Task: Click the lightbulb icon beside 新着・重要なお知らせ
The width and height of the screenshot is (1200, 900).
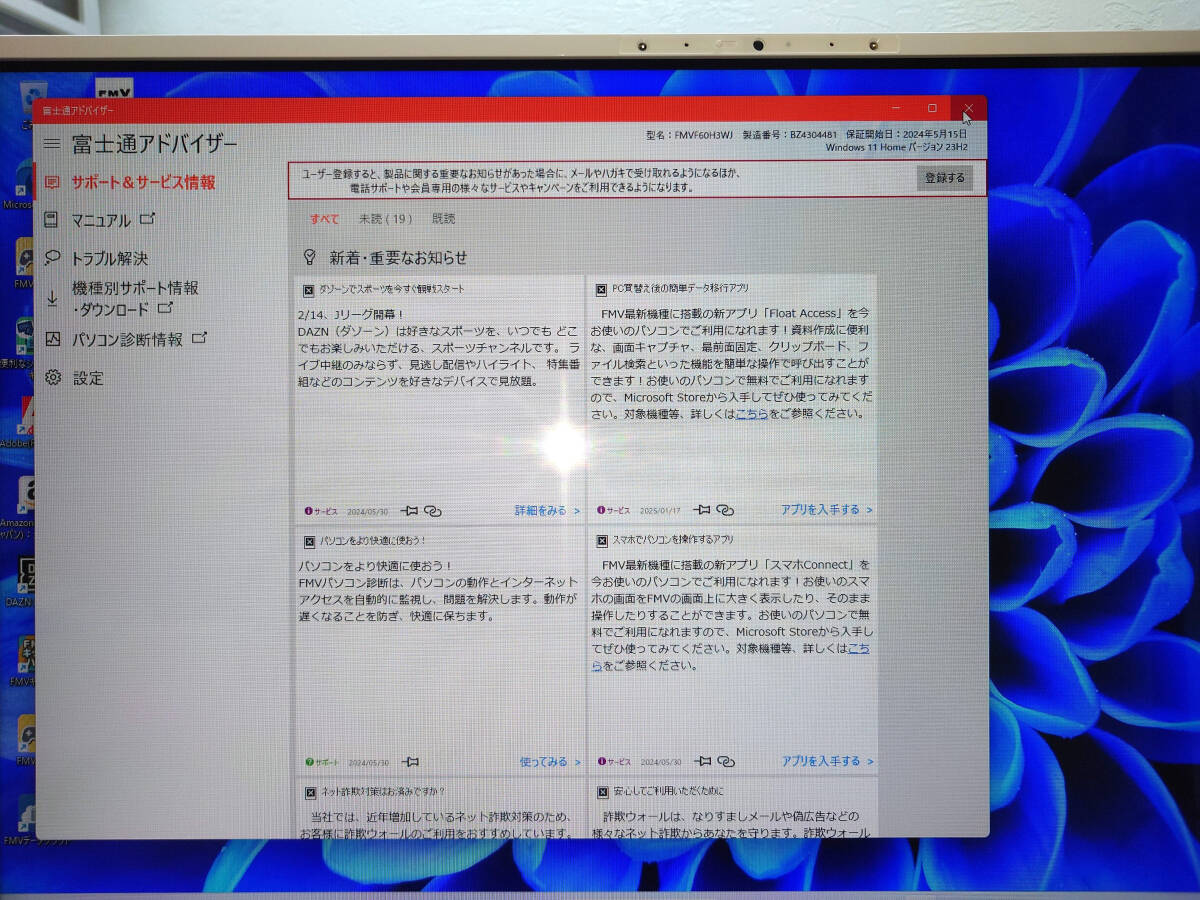Action: click(x=312, y=255)
